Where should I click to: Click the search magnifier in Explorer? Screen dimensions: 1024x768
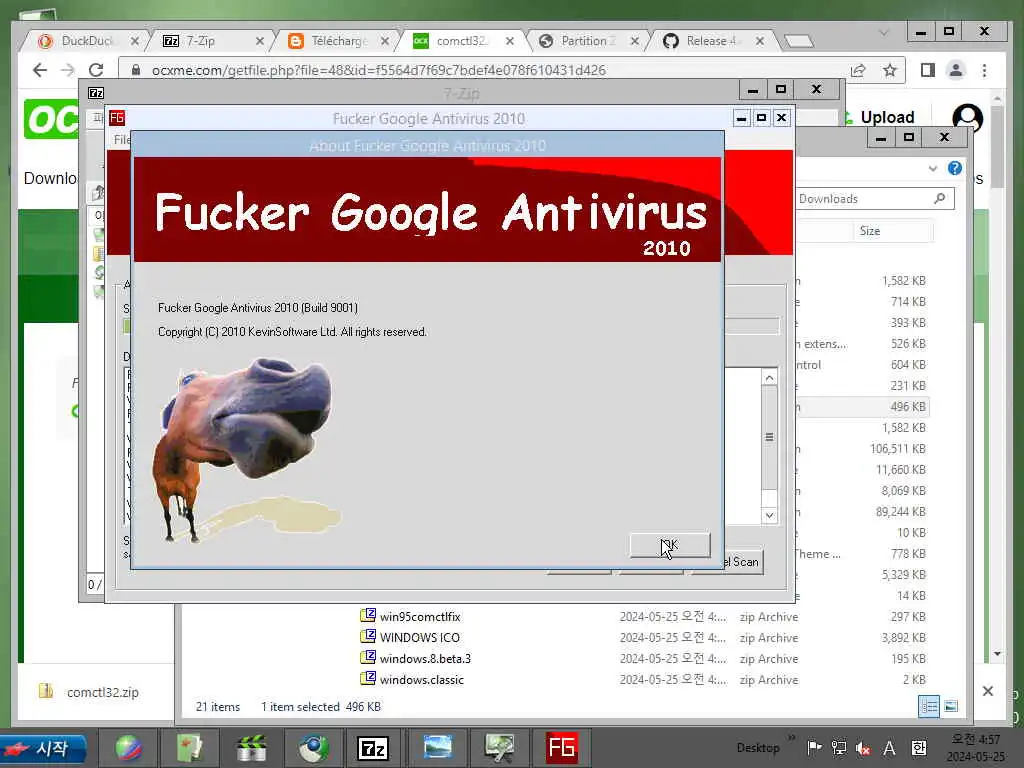click(940, 199)
